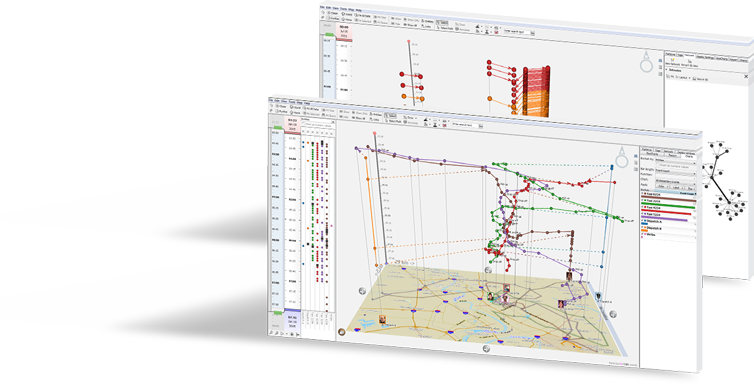The image size is (754, 384).
Task: Click the search text field in the toolbar
Action: tap(465, 125)
